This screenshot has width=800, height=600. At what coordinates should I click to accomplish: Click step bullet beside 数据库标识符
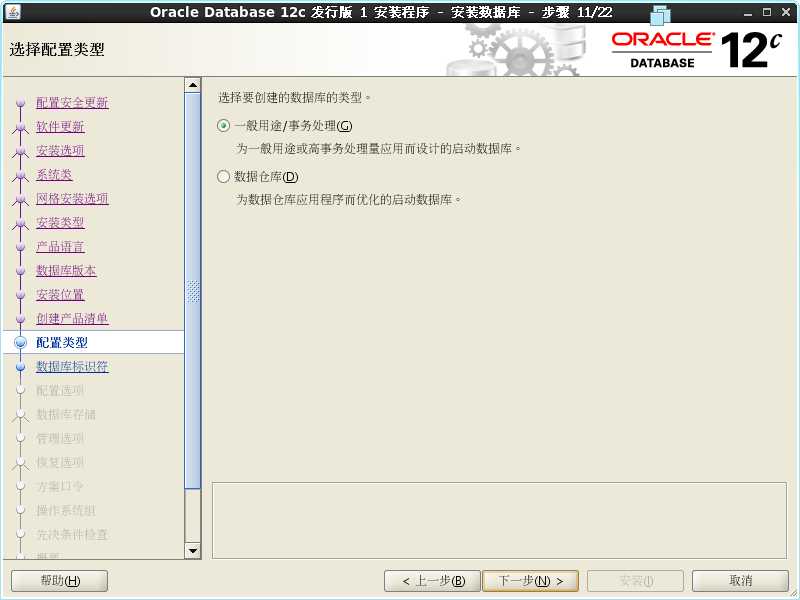pos(20,366)
